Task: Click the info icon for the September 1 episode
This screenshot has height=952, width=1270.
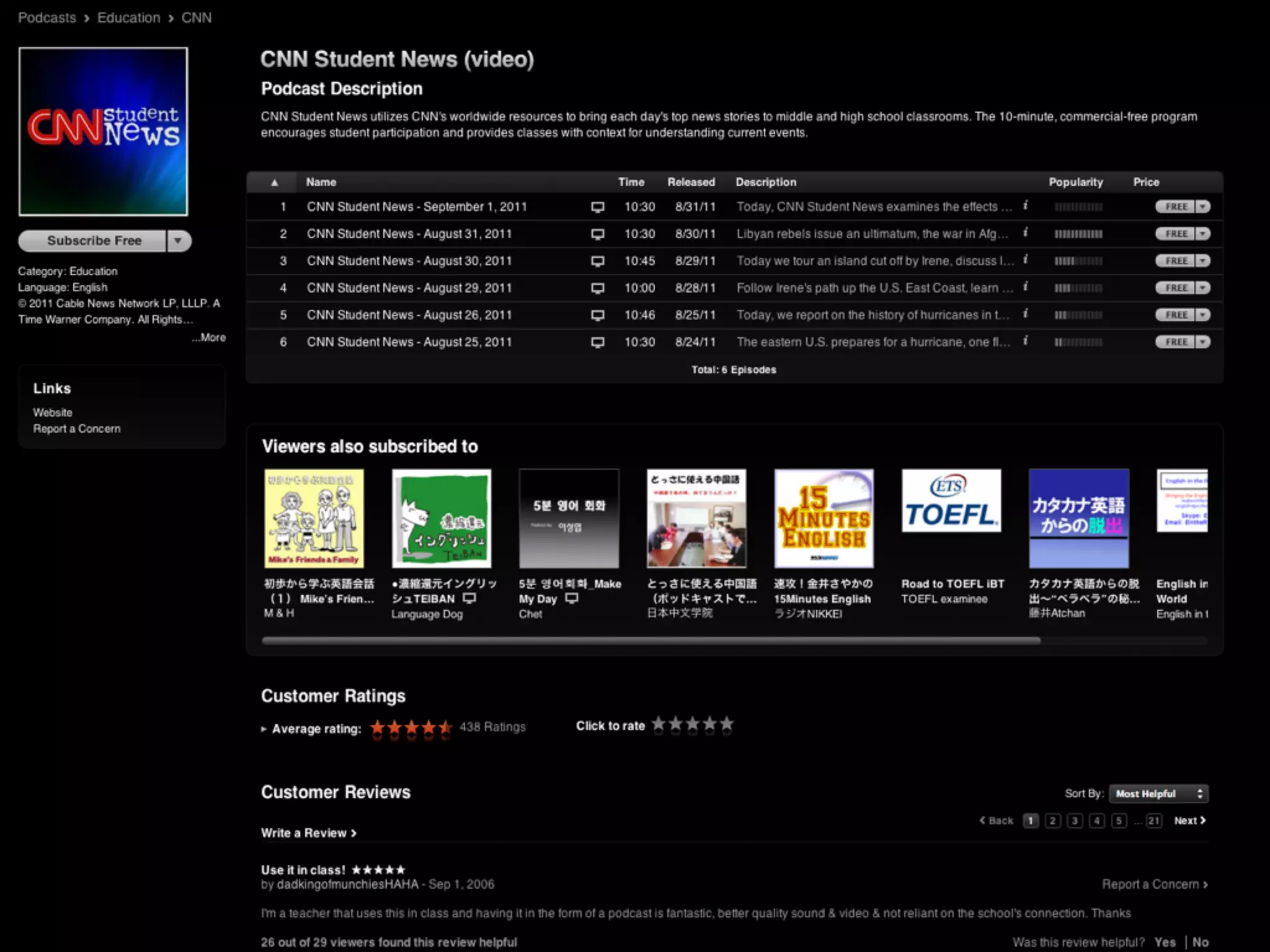Action: point(1026,205)
